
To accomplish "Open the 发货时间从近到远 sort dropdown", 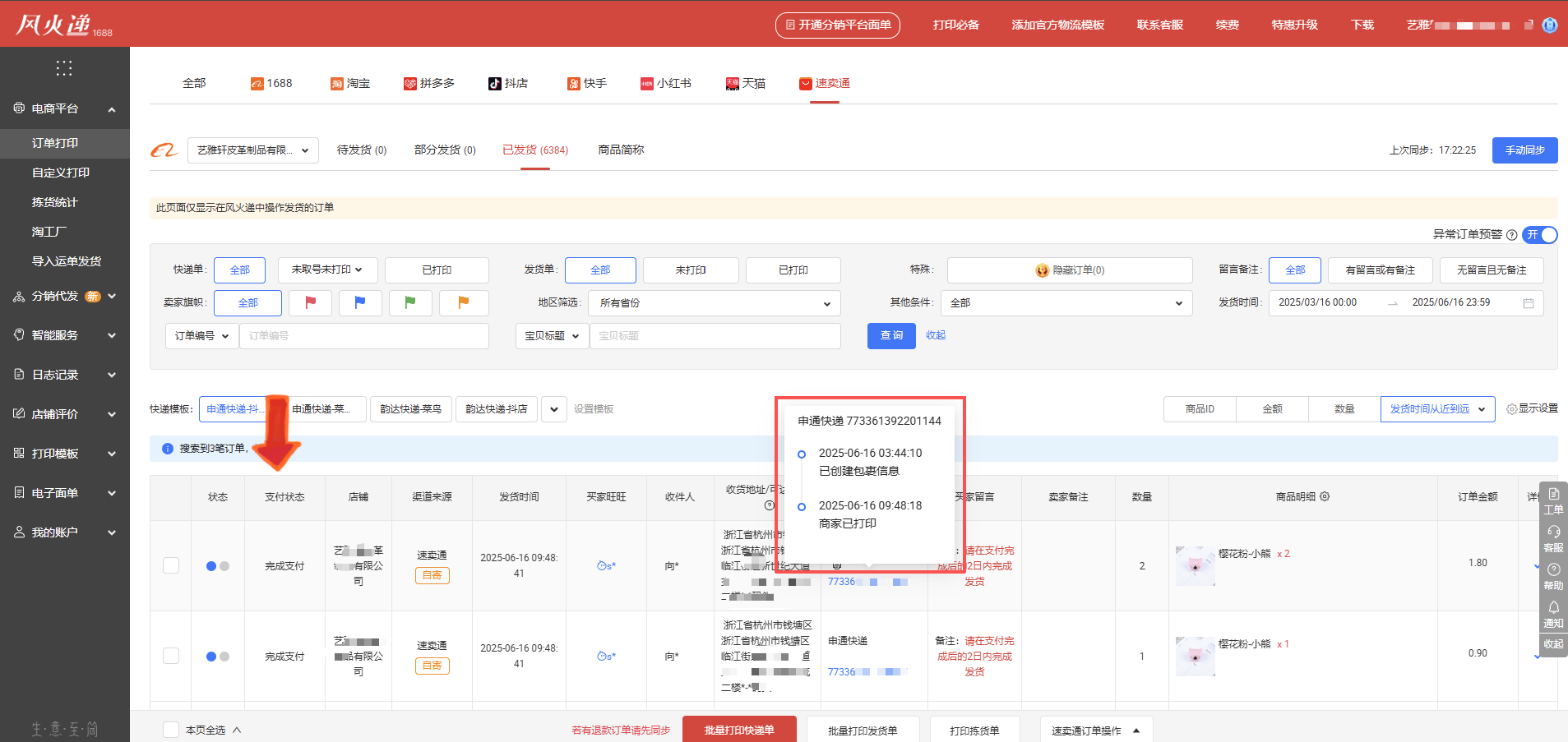I will click(x=1437, y=409).
